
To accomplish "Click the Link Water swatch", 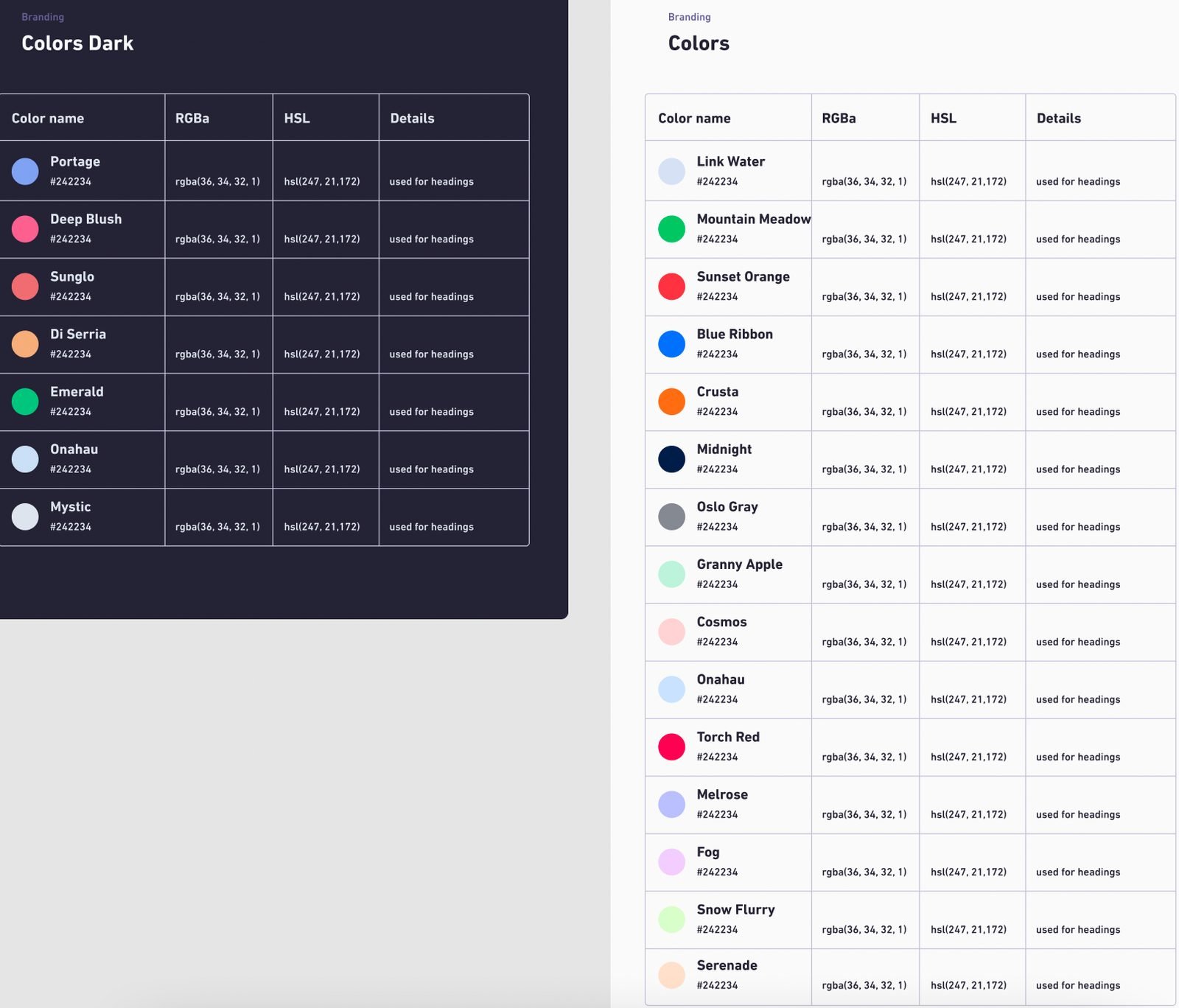I will pos(671,171).
